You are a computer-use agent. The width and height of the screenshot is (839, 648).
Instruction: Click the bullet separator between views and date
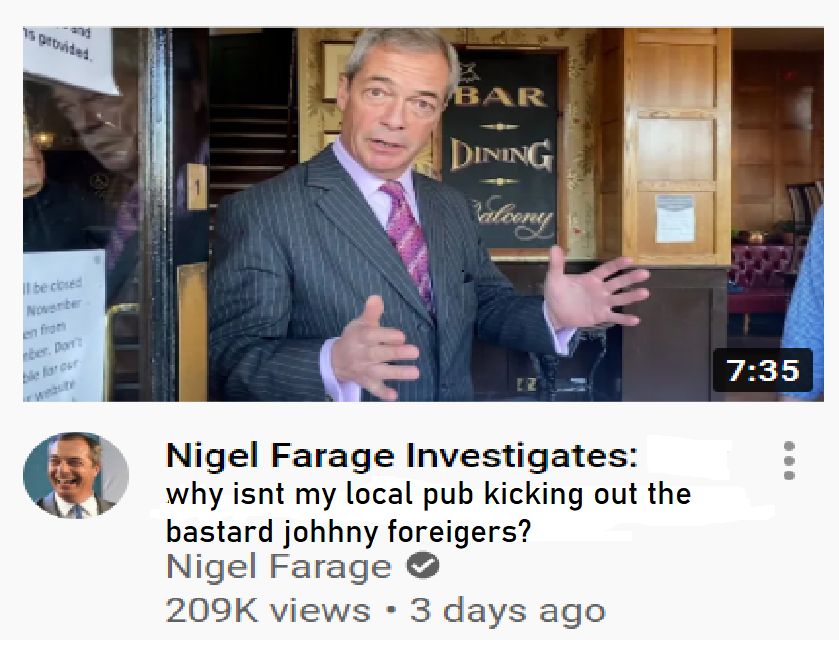[391, 610]
